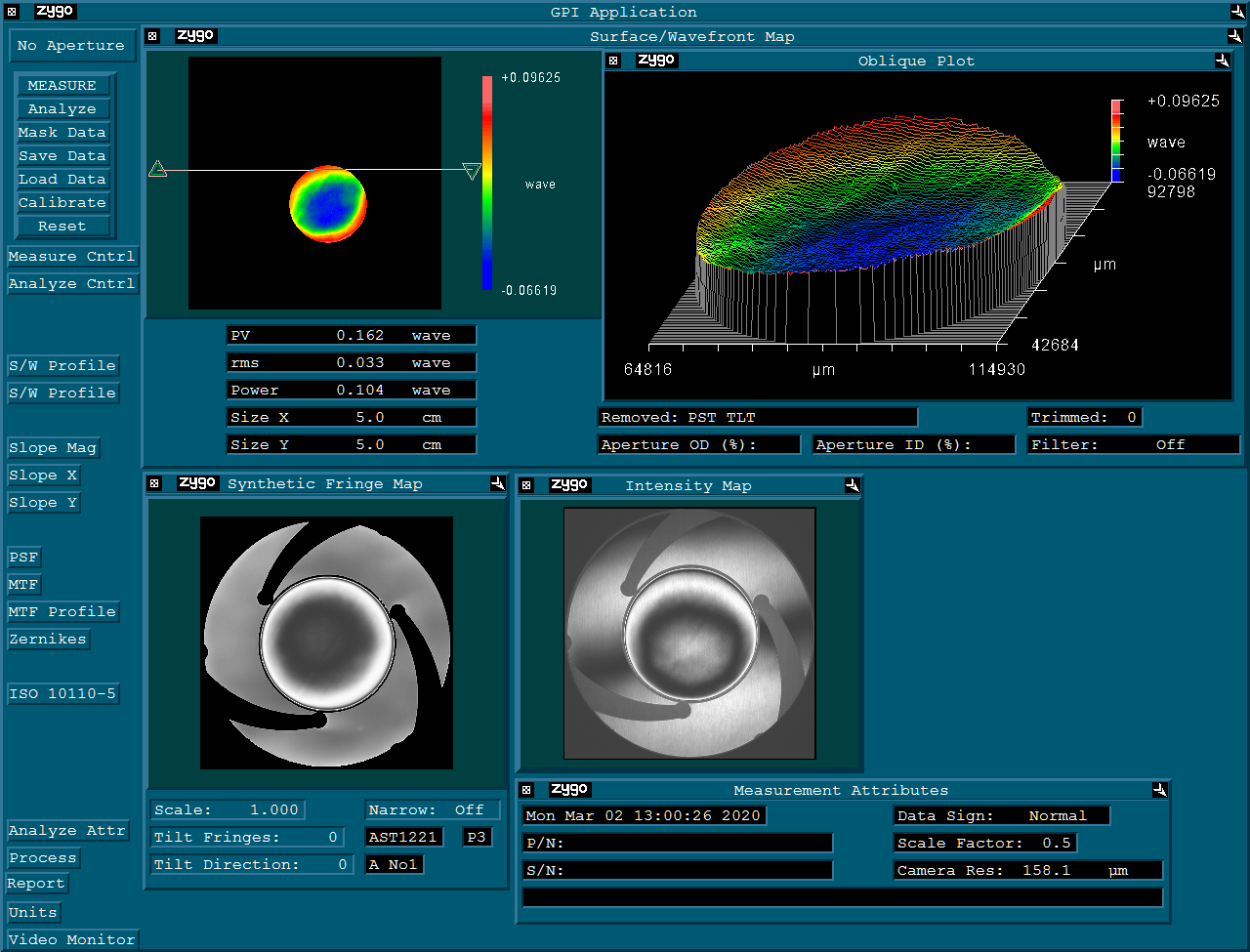Click the Zernikes button

48,639
